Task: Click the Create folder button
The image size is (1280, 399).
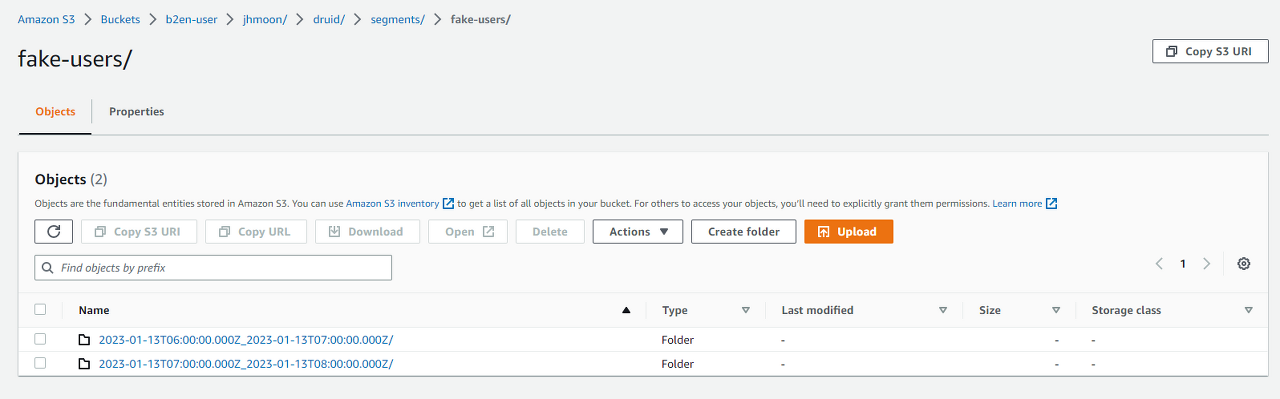Action: pos(743,232)
